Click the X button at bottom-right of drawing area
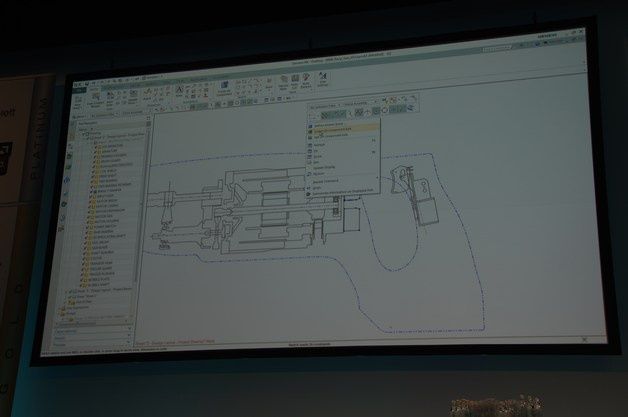 coord(585,340)
